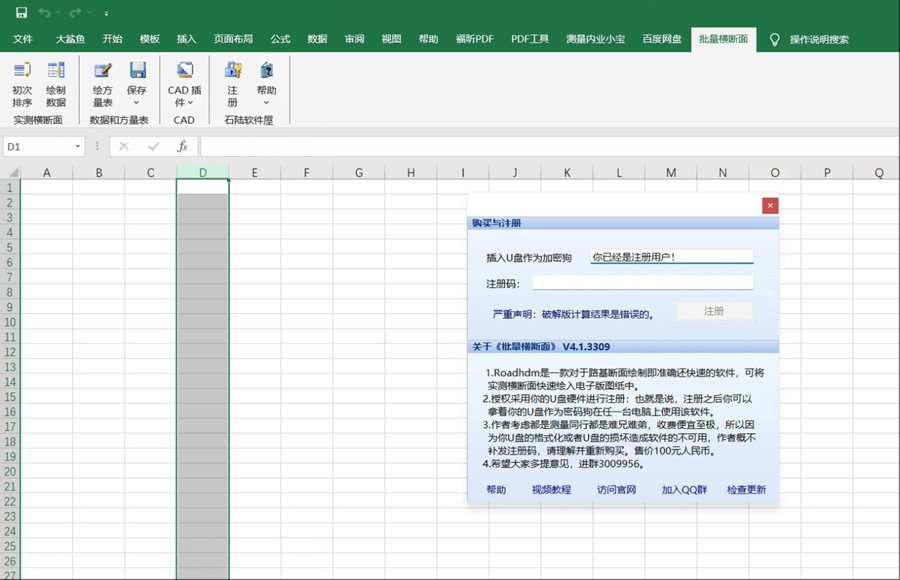This screenshot has width=900, height=580.
Task: Click the lightbulb search icon
Action: [774, 39]
